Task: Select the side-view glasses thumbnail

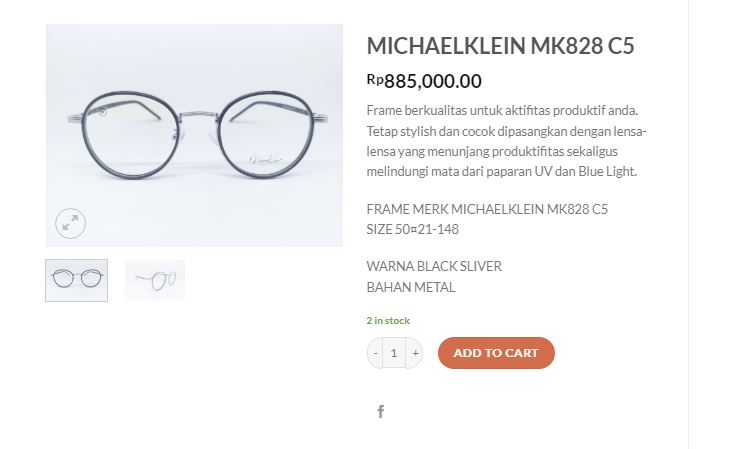Action: (155, 280)
